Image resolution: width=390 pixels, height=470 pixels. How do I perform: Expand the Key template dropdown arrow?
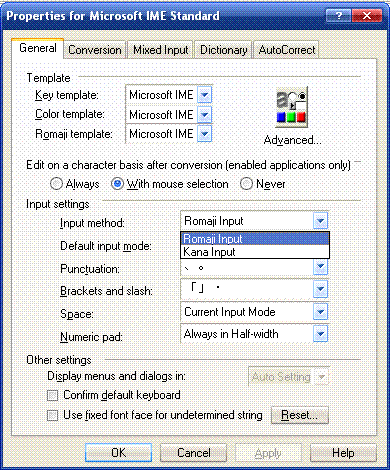[204, 95]
